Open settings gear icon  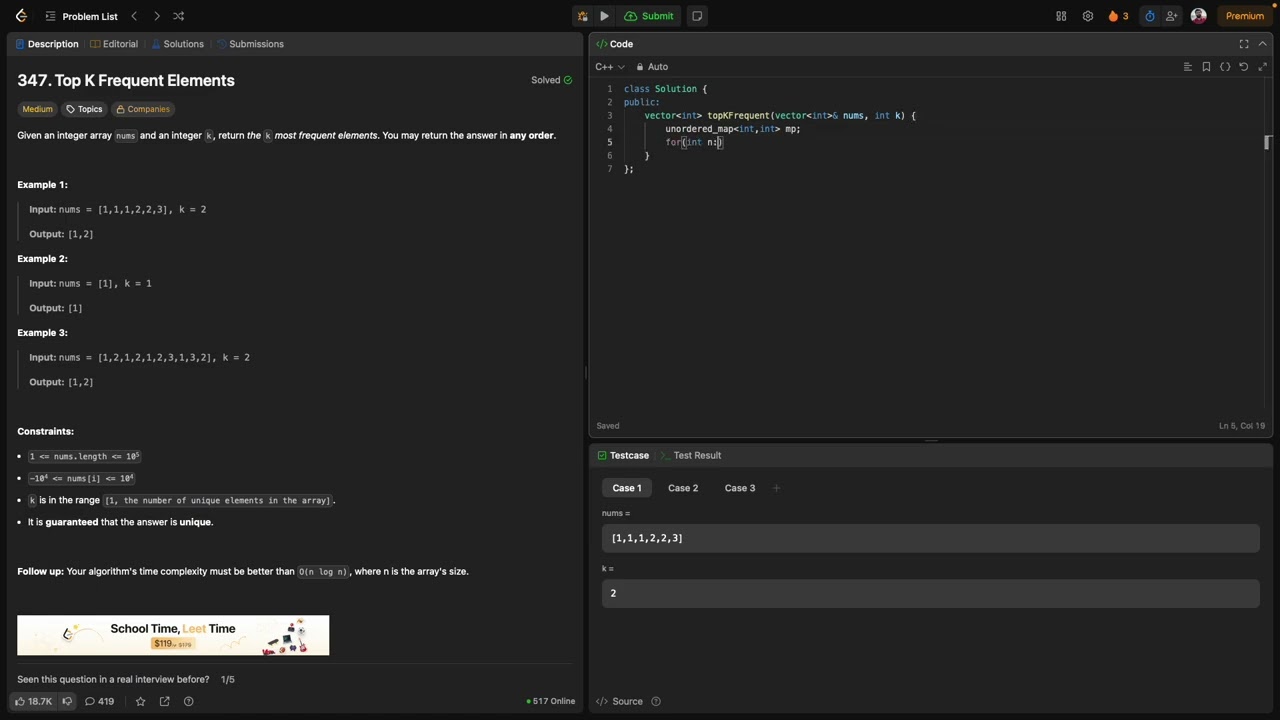click(x=1087, y=16)
